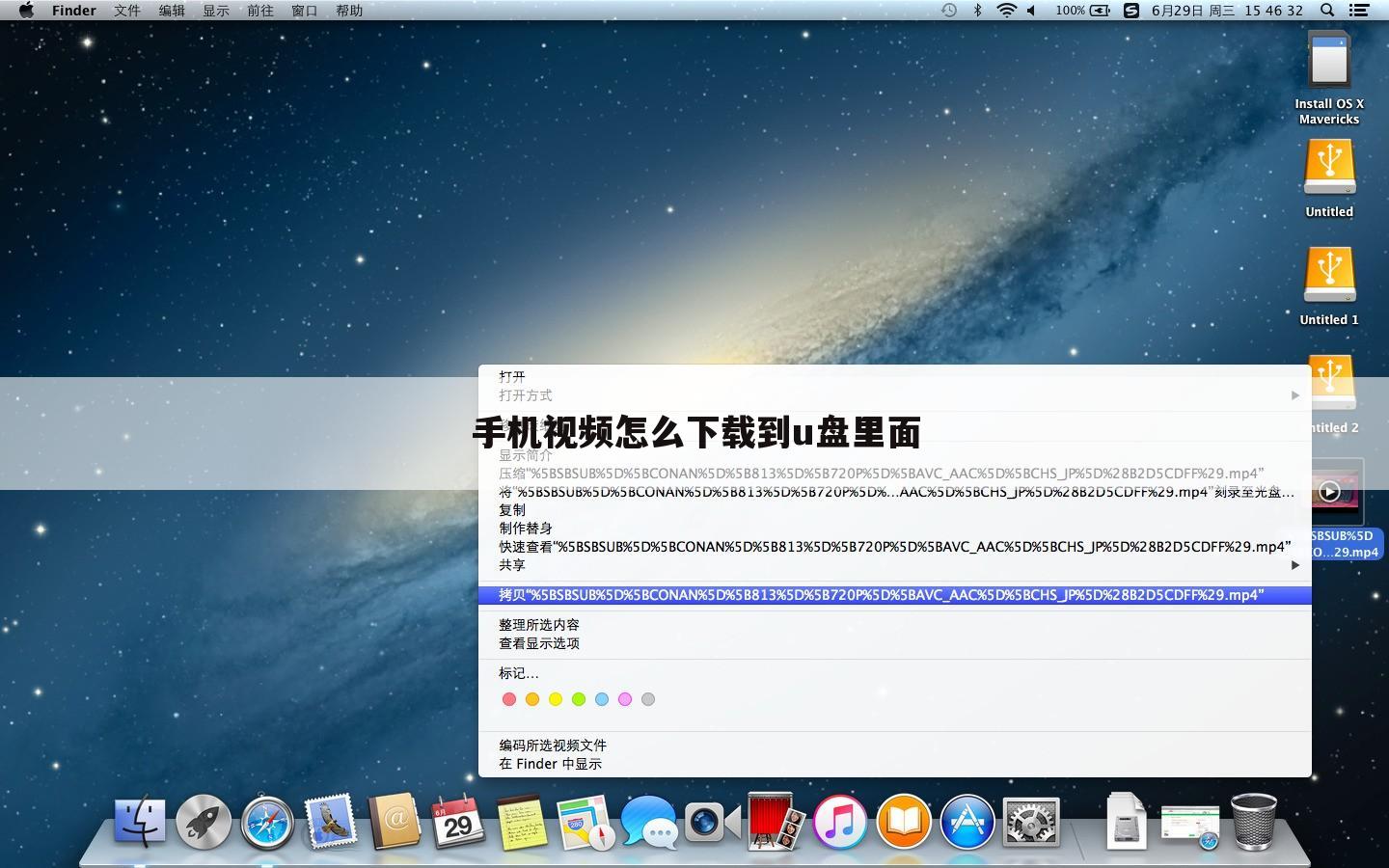Expand 打开方式 submenu arrow
The height and width of the screenshot is (868, 1389).
1295,395
